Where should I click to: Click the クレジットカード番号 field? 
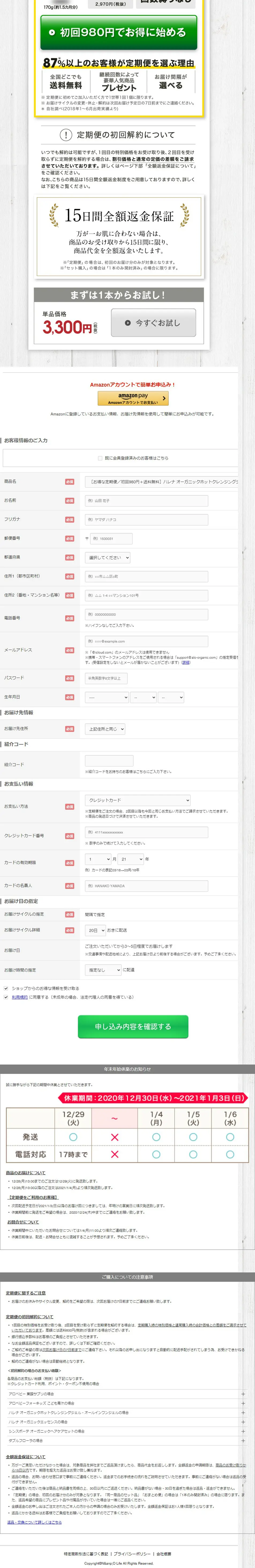[147, 832]
